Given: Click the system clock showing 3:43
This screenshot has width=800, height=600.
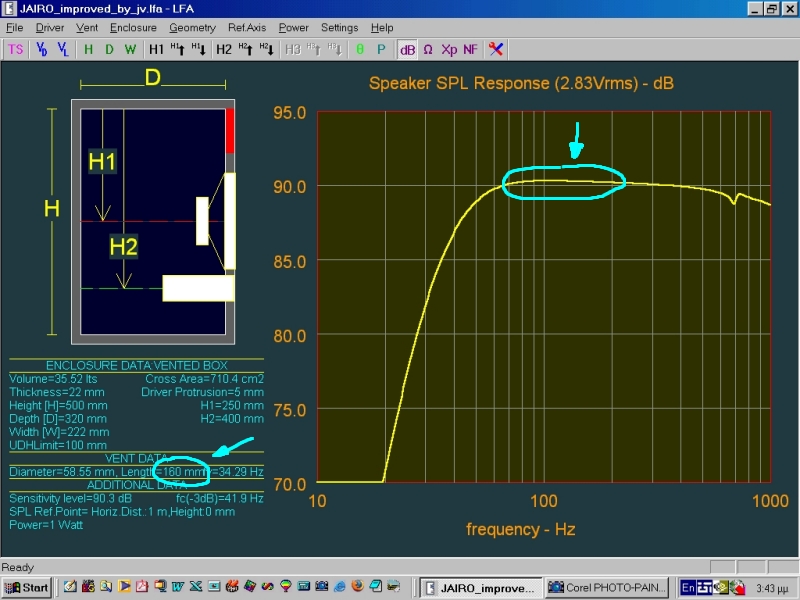Looking at the screenshot, I should point(772,588).
